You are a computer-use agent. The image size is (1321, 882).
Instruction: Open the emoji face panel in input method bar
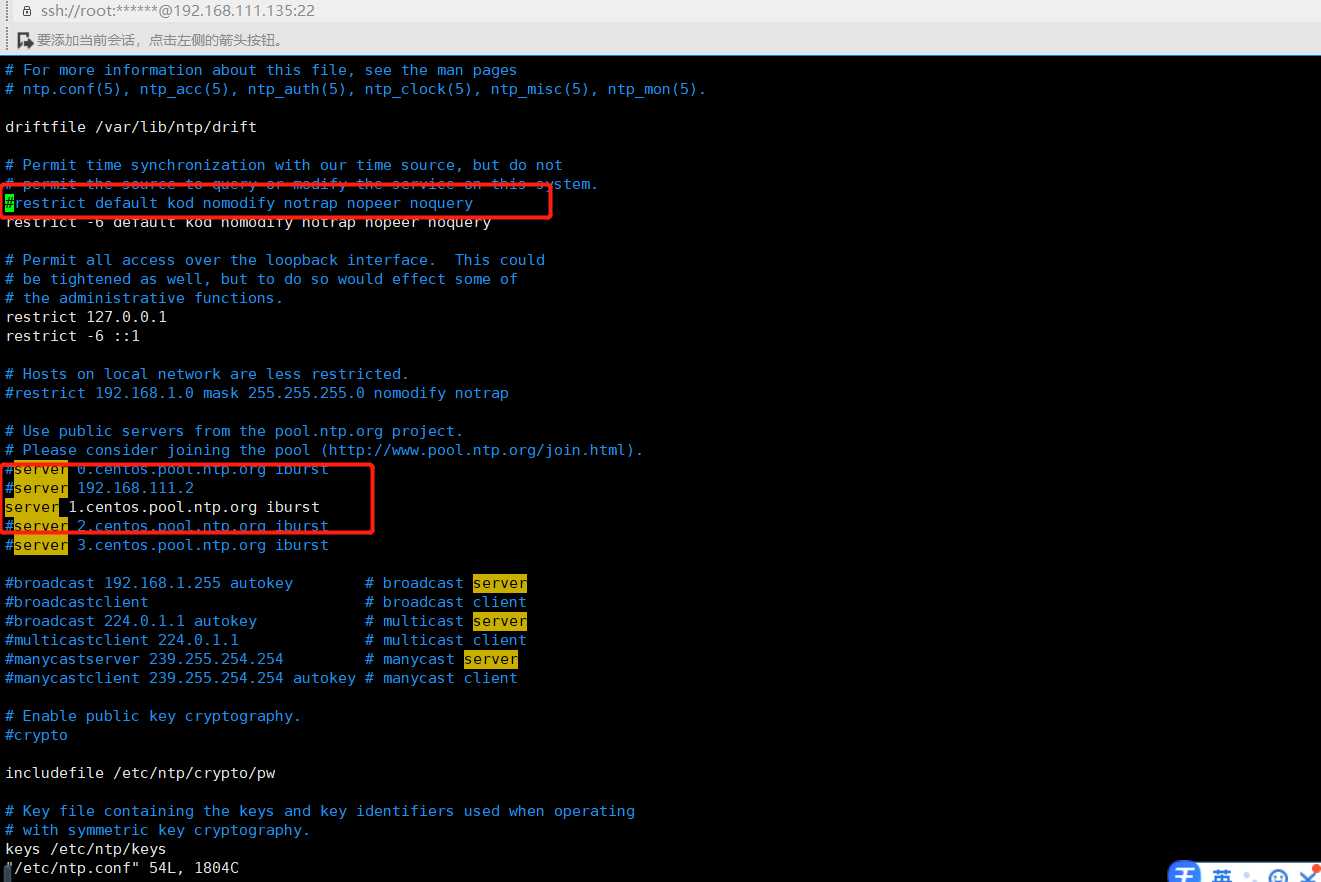click(1278, 876)
